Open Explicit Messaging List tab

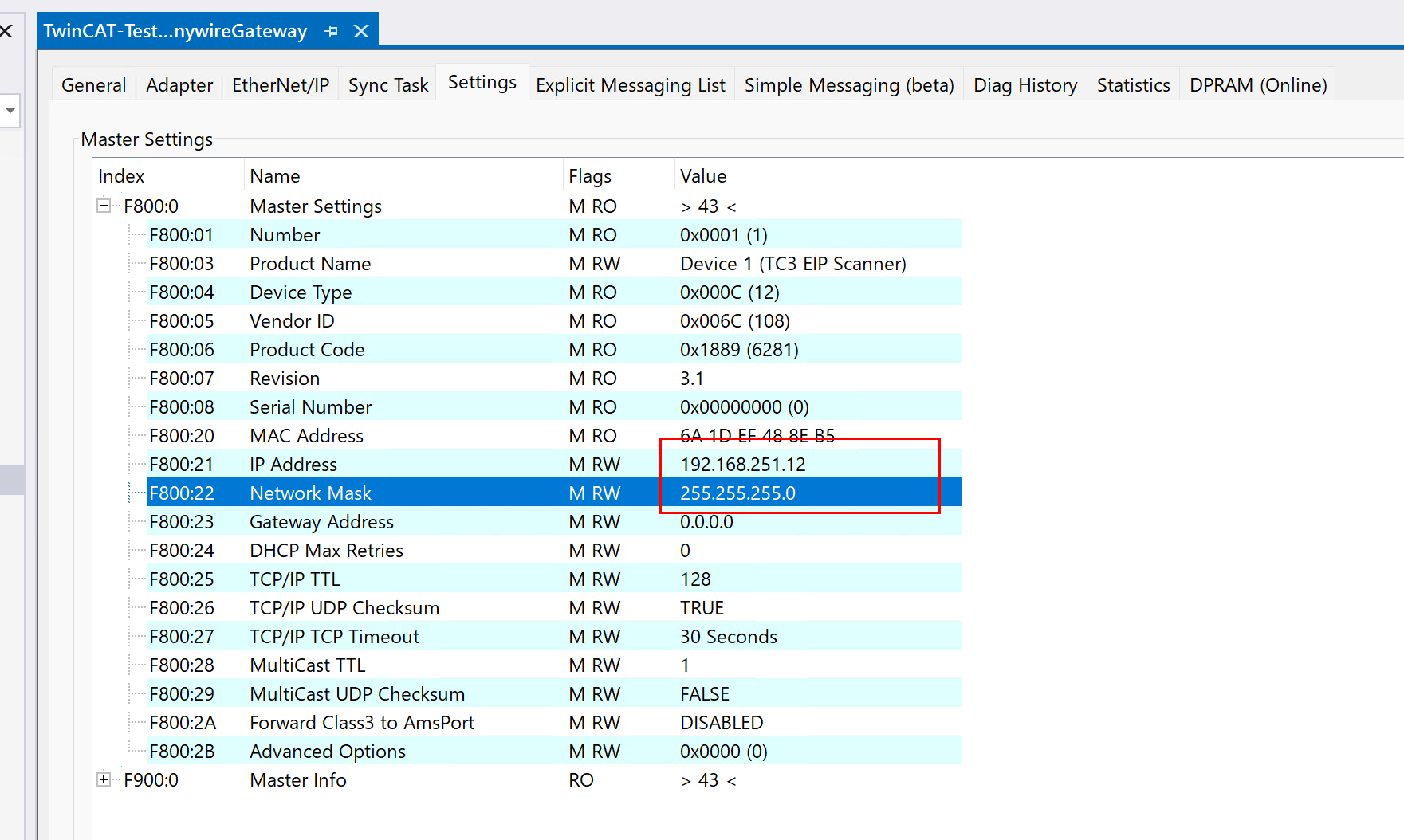tap(630, 85)
